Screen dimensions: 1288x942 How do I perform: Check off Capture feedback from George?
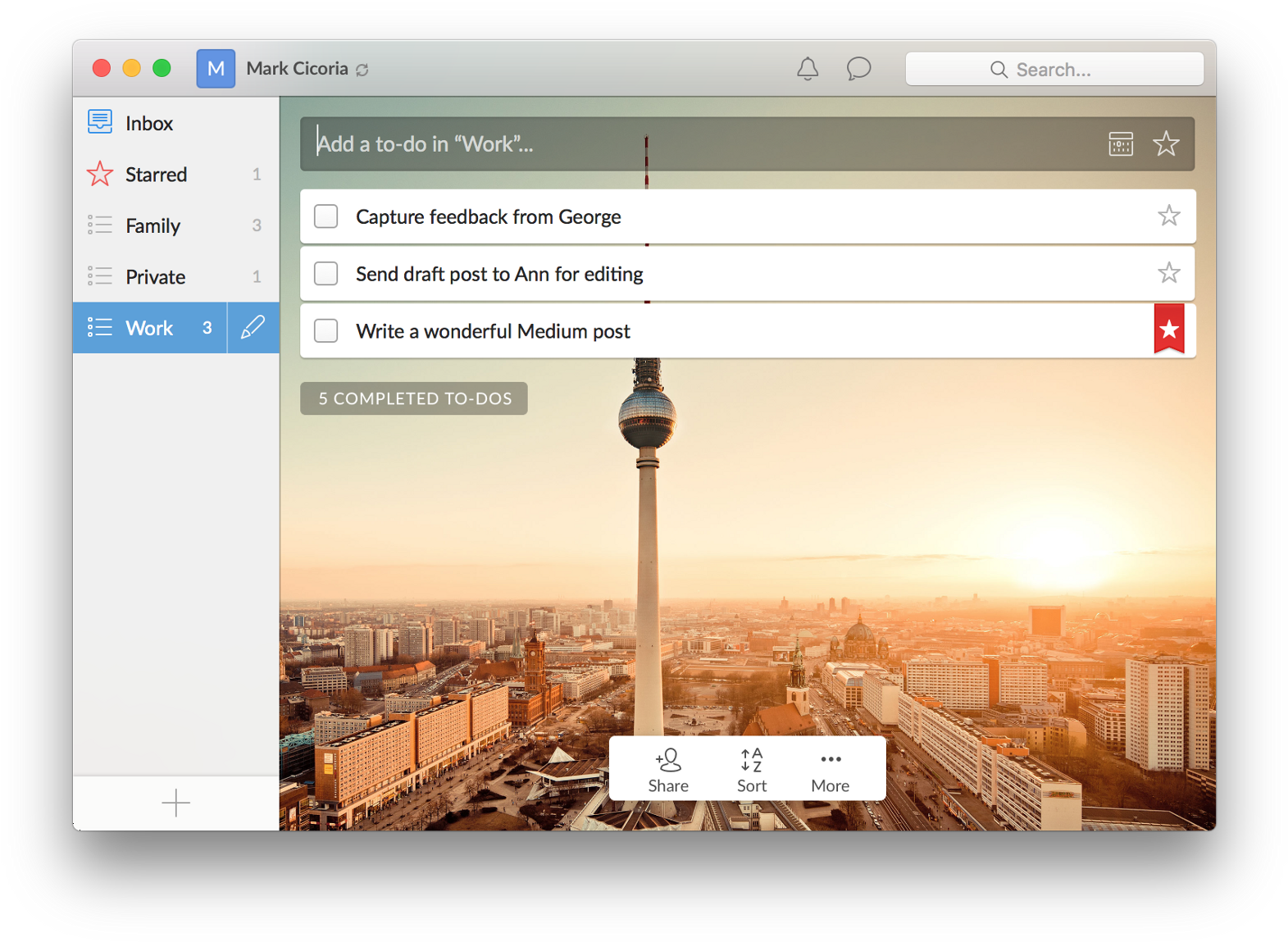click(326, 216)
